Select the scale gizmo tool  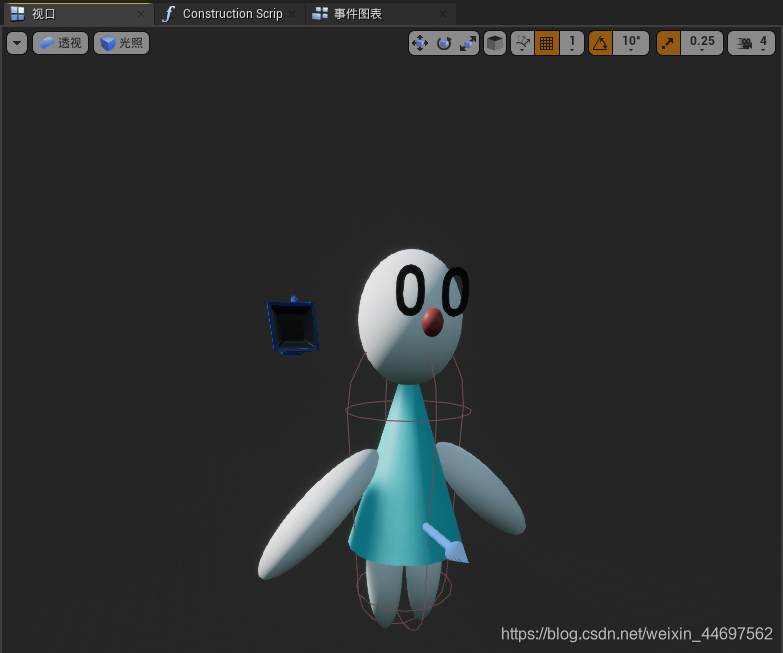click(x=467, y=43)
